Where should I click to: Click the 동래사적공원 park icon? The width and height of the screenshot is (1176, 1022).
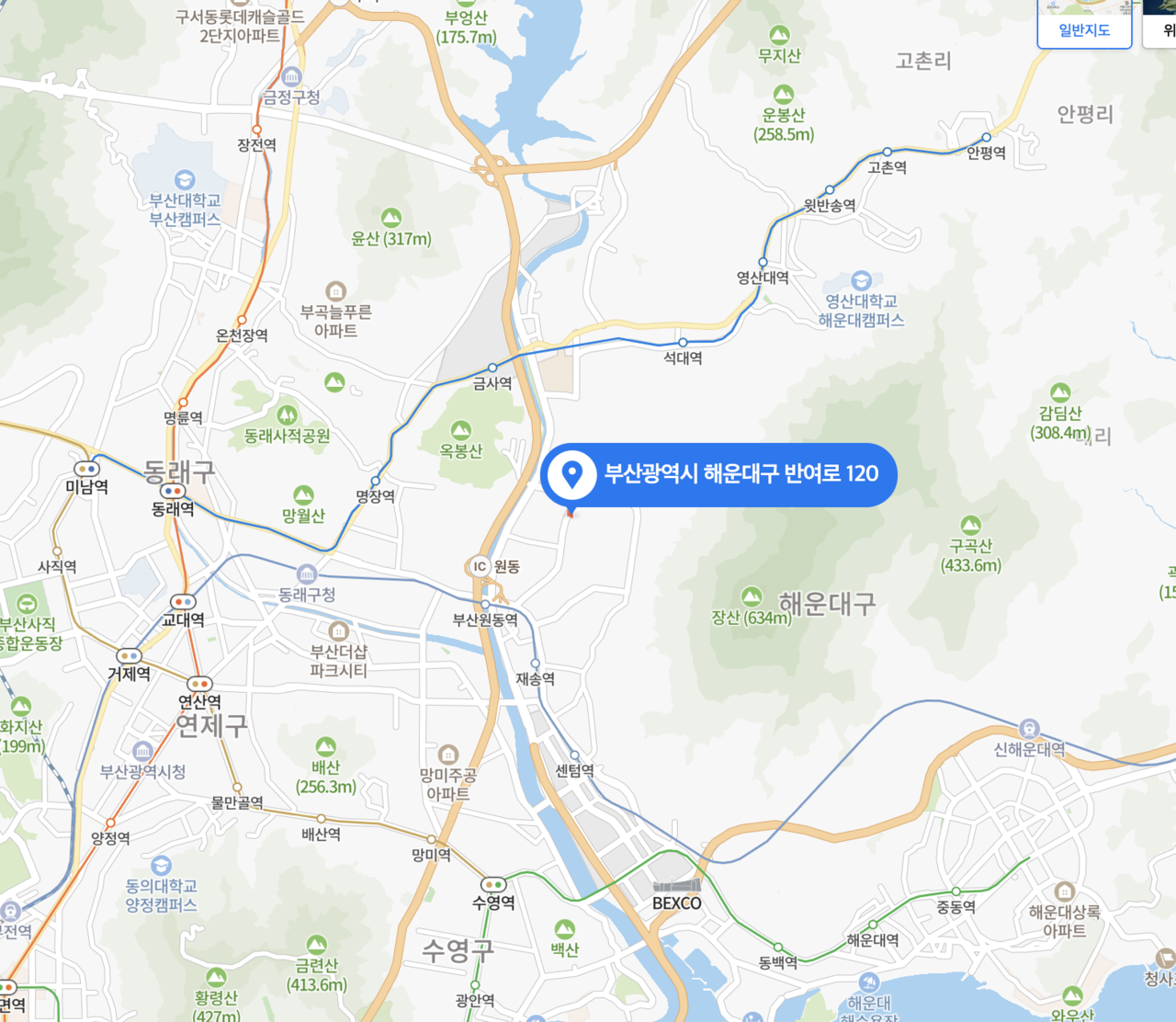pos(287,415)
